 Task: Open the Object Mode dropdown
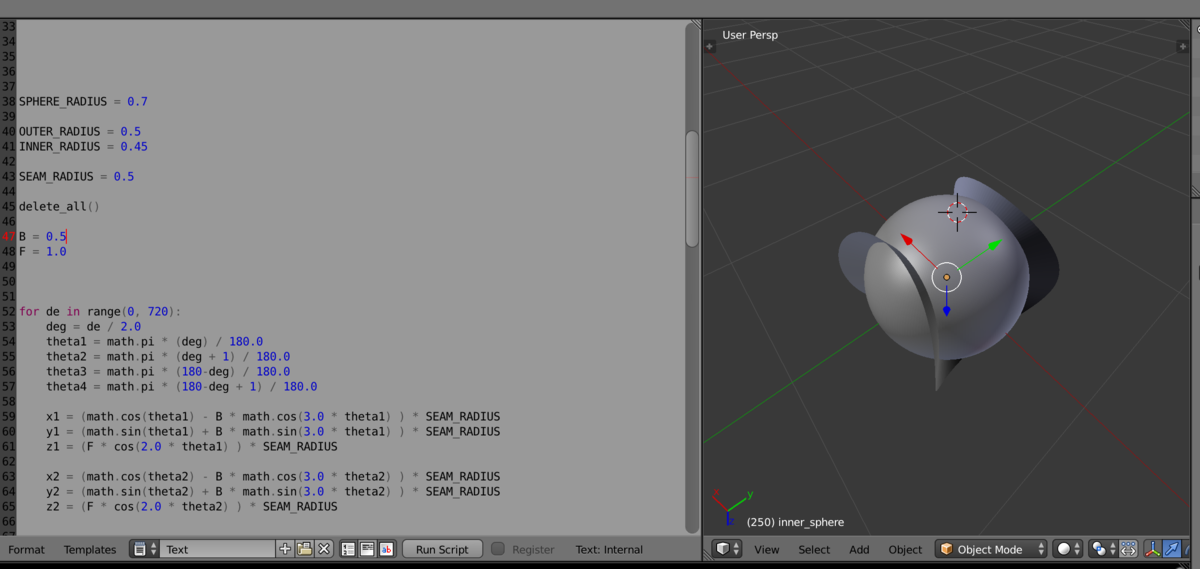[991, 549]
